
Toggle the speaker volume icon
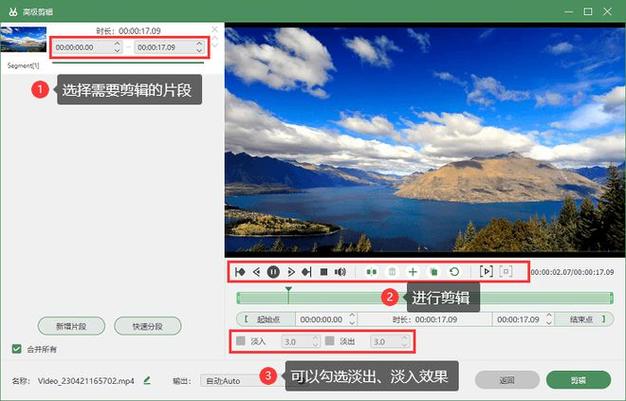tap(340, 272)
